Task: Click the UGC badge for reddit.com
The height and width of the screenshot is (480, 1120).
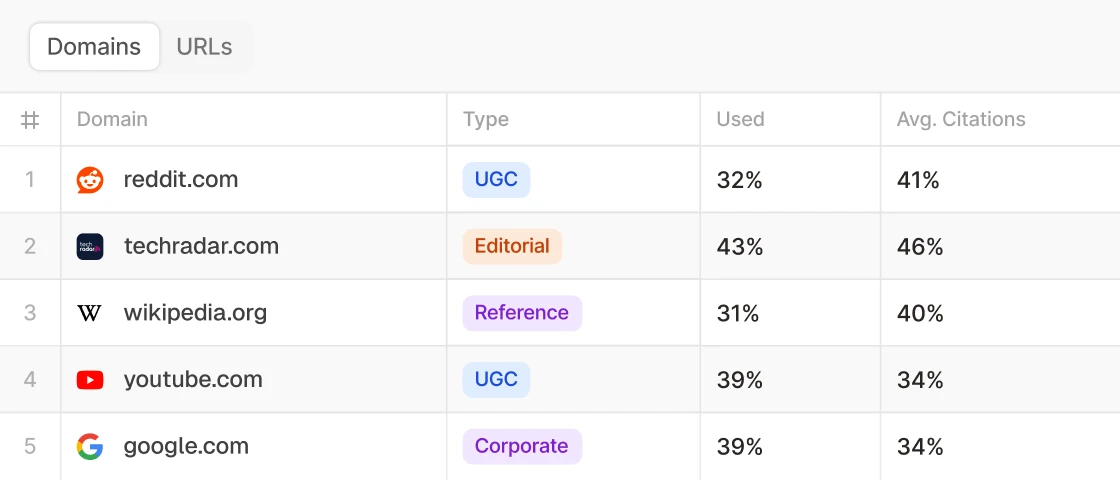Action: click(496, 180)
